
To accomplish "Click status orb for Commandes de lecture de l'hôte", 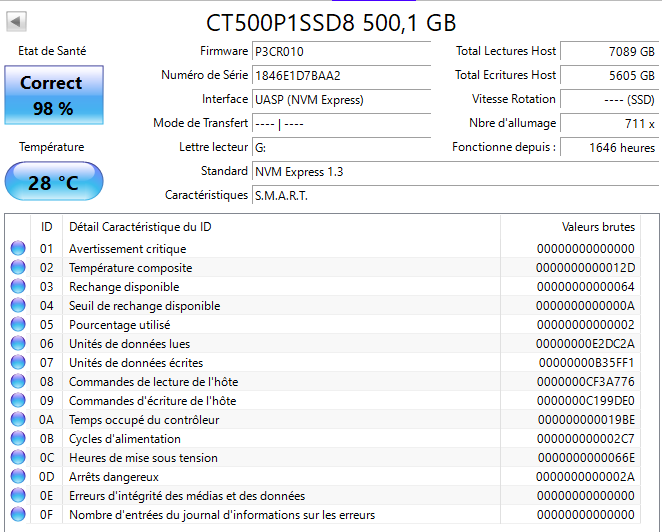I will (18, 381).
